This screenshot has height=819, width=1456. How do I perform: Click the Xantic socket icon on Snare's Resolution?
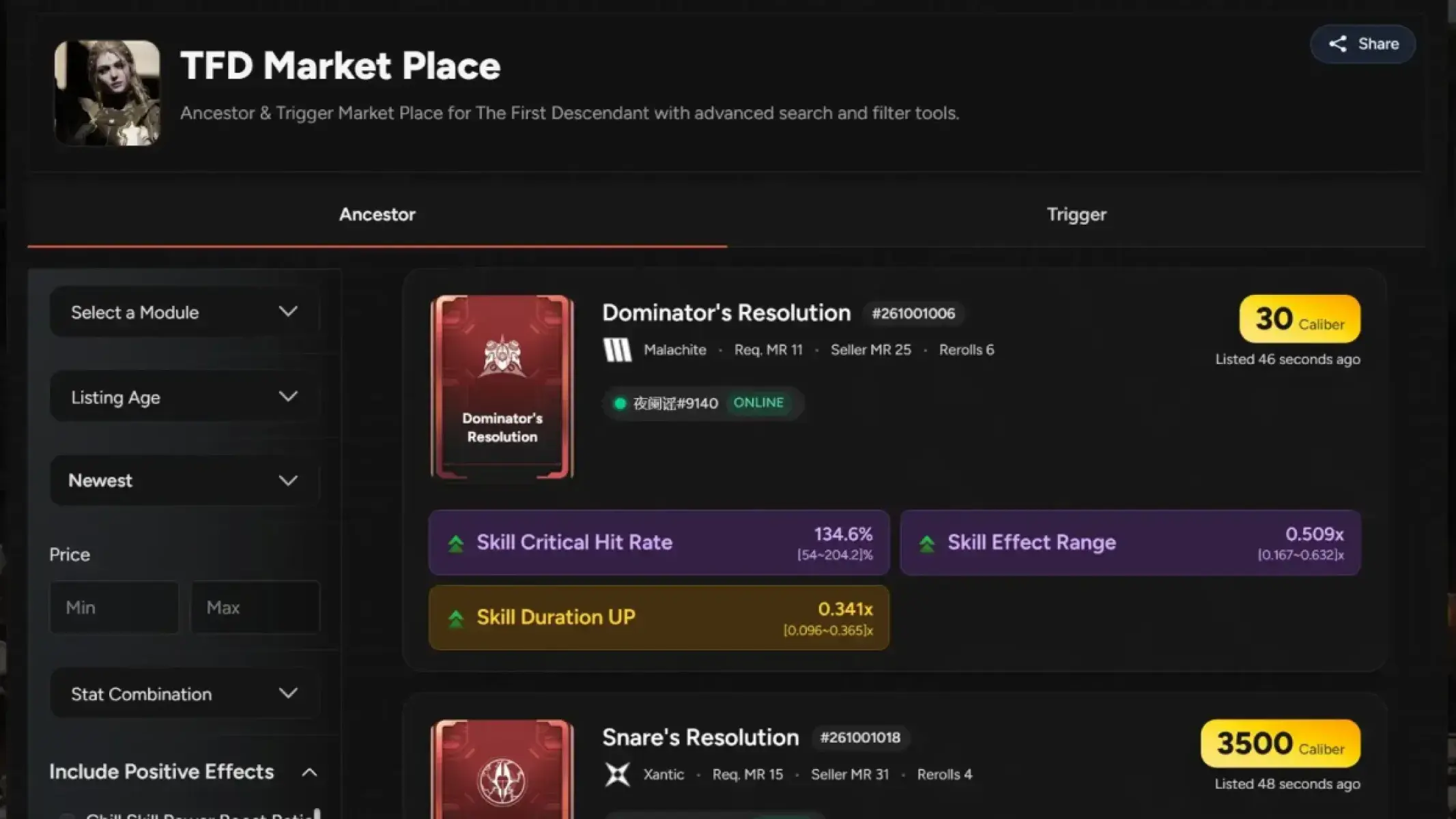point(618,773)
